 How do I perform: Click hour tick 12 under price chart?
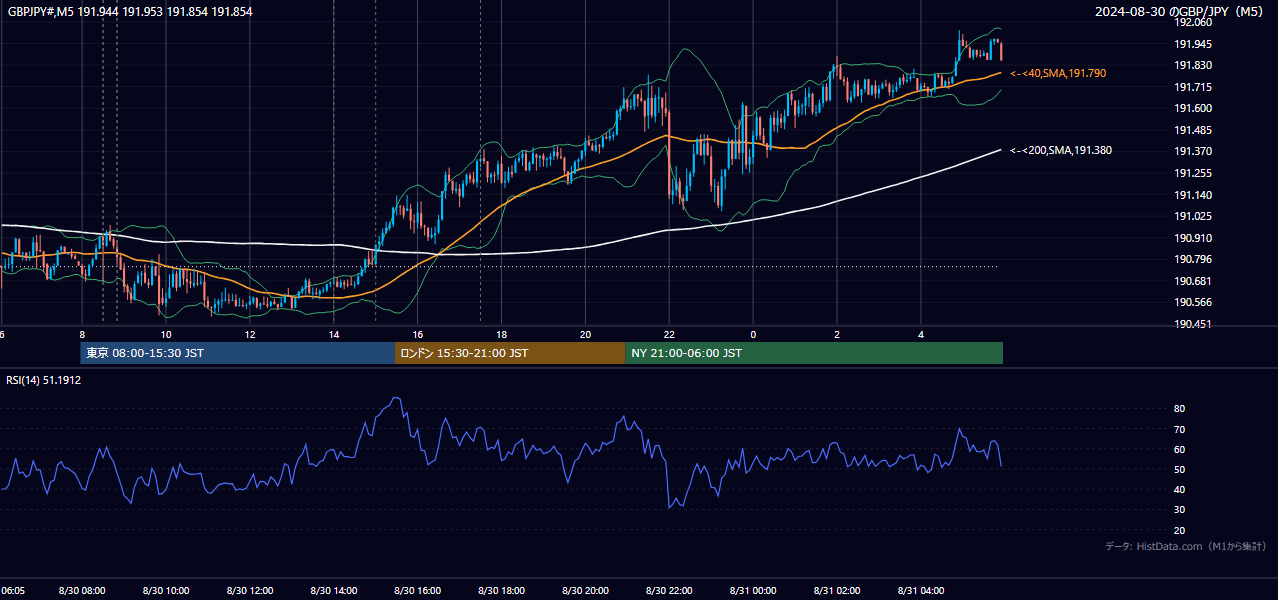(x=250, y=335)
